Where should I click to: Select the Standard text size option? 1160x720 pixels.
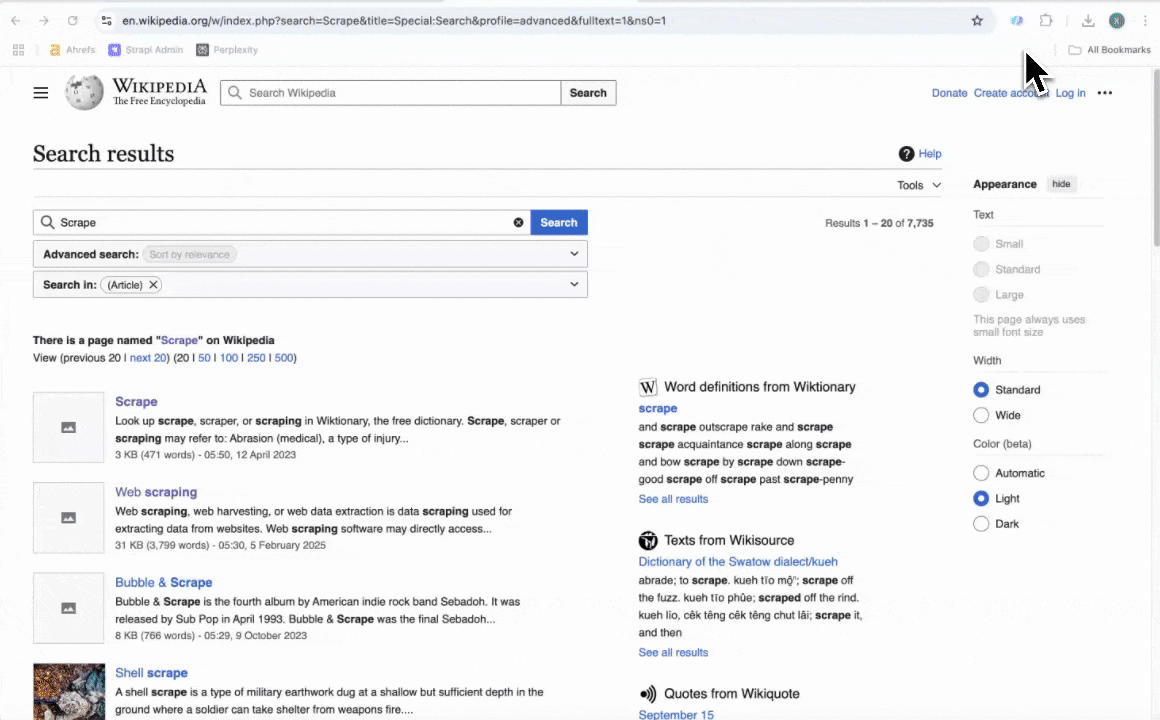click(x=981, y=269)
